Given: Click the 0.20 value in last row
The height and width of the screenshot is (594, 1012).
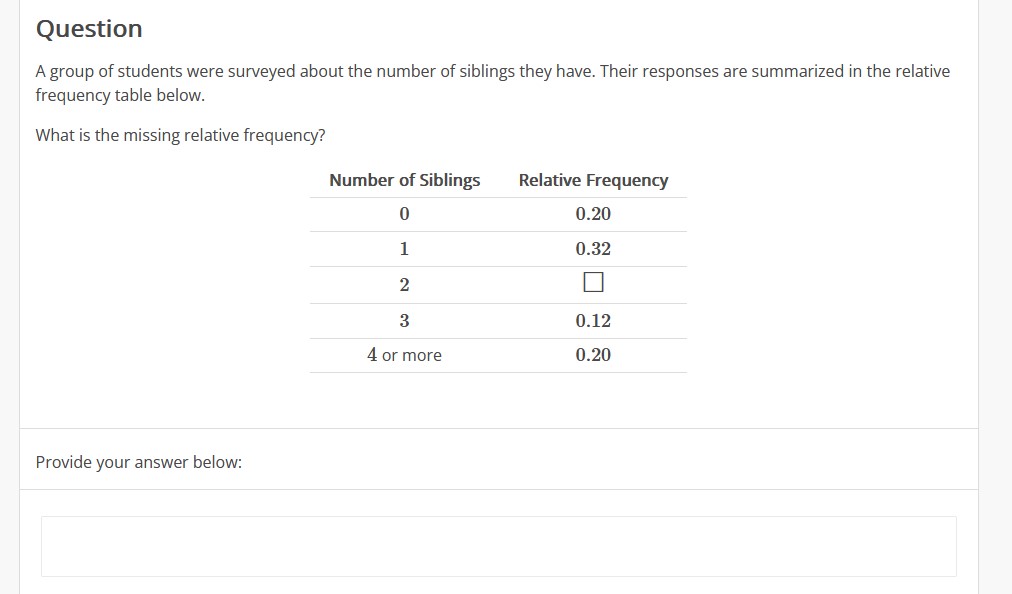Looking at the screenshot, I should 593,355.
